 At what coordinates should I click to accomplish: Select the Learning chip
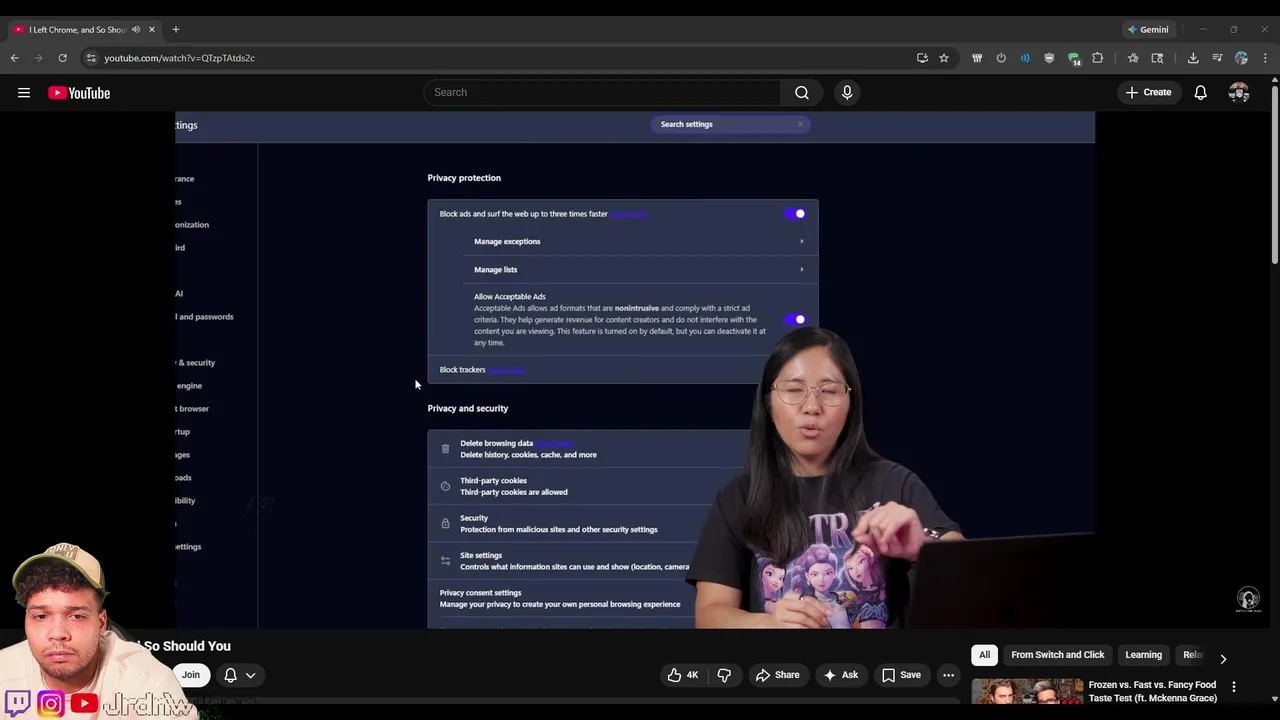pos(1144,655)
